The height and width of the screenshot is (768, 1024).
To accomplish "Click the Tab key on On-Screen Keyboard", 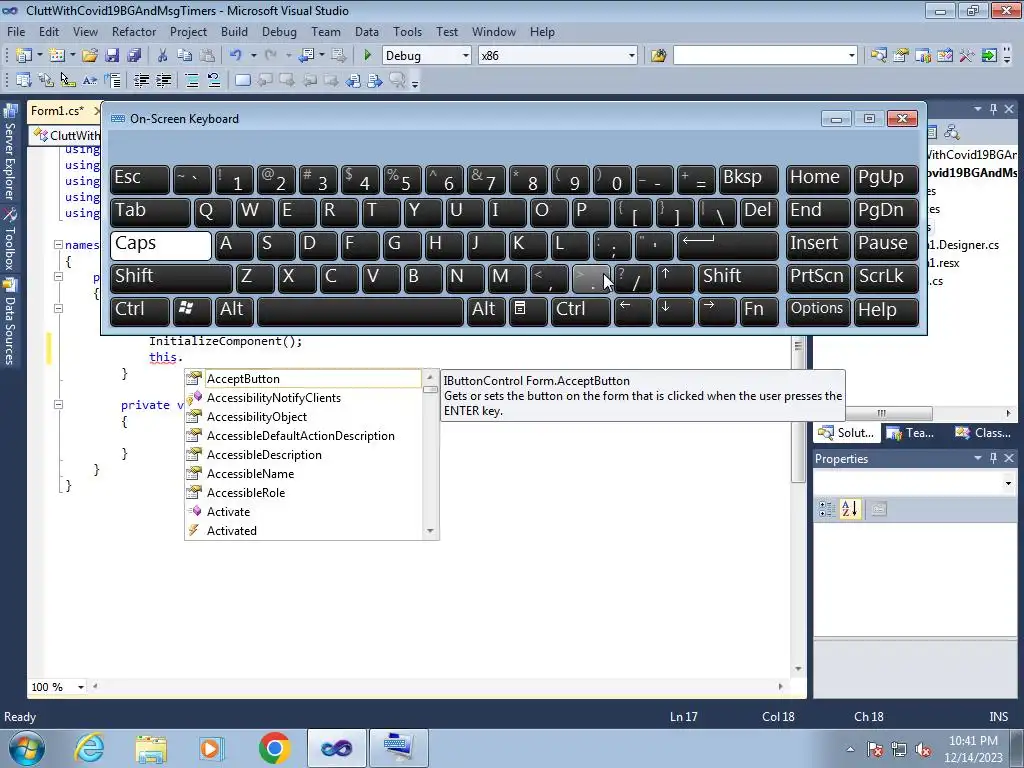I will point(150,213).
